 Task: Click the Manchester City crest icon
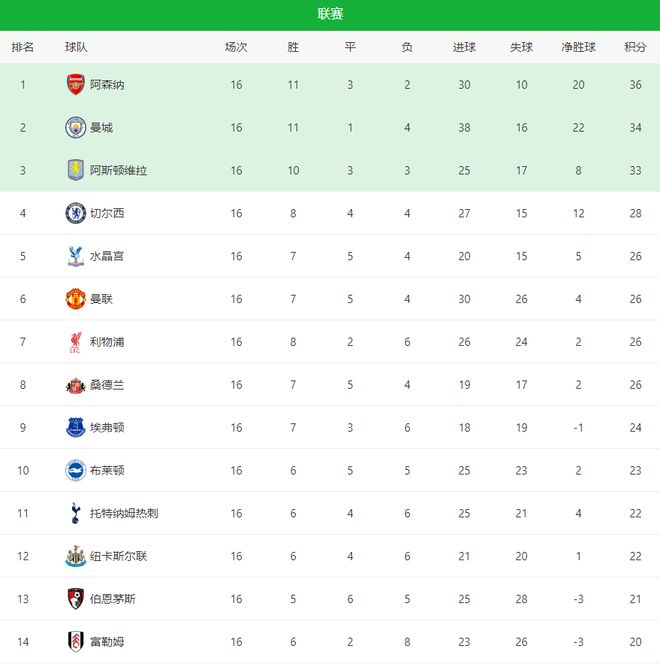[75, 128]
